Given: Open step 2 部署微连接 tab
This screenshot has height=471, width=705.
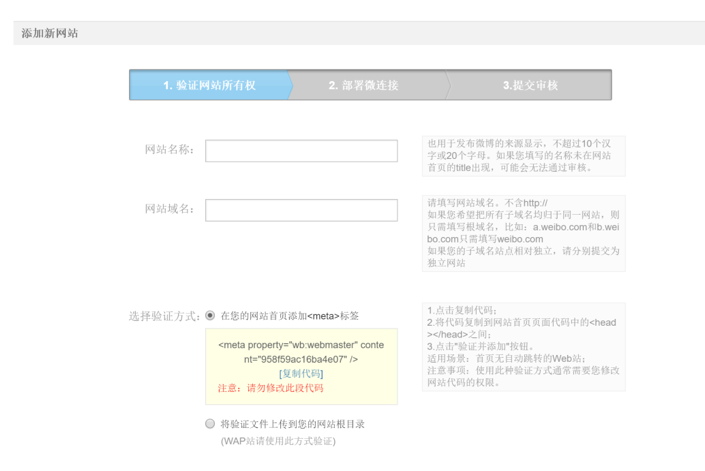Looking at the screenshot, I should [363, 86].
